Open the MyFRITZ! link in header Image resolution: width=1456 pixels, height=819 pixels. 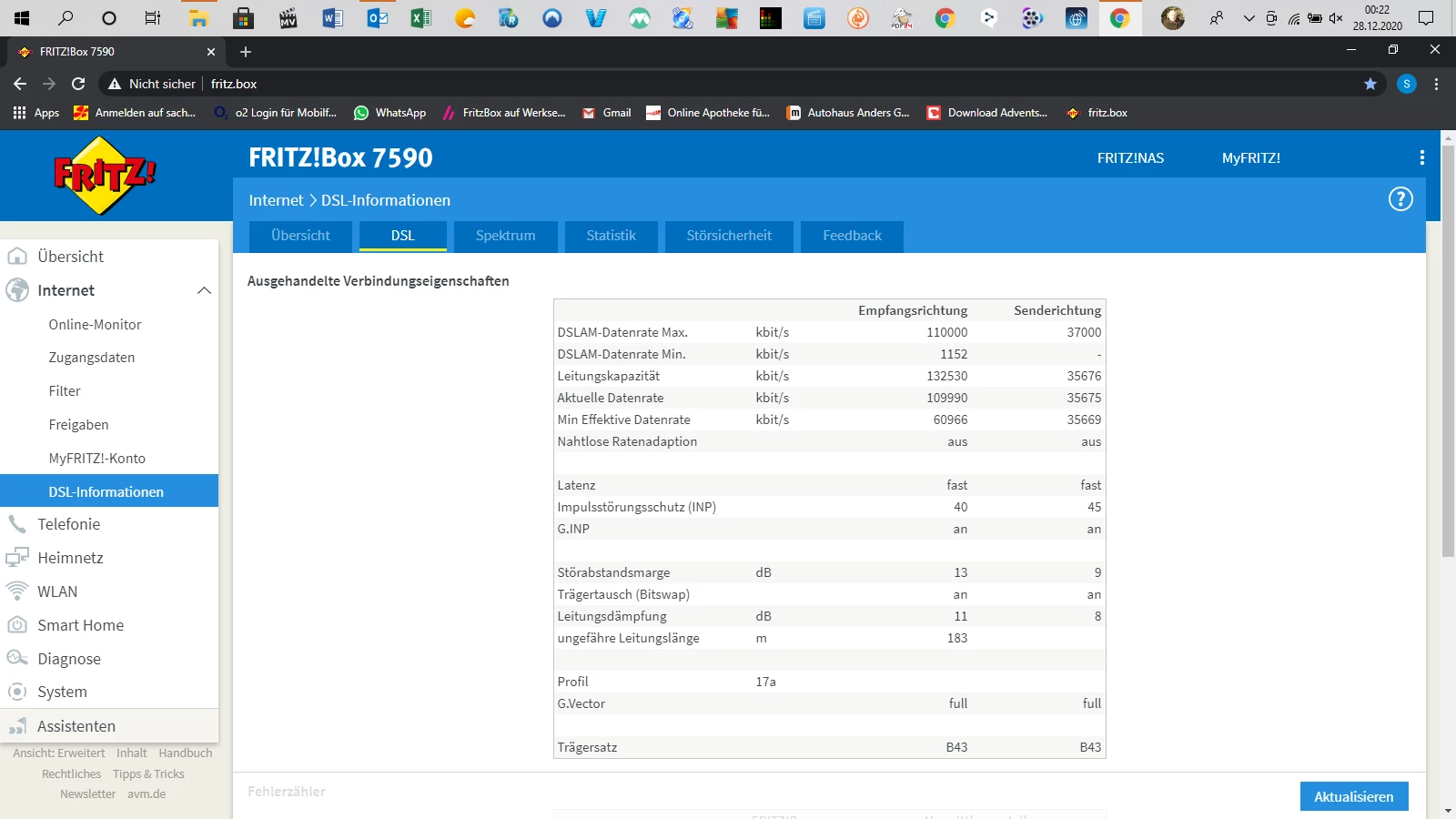1250,158
